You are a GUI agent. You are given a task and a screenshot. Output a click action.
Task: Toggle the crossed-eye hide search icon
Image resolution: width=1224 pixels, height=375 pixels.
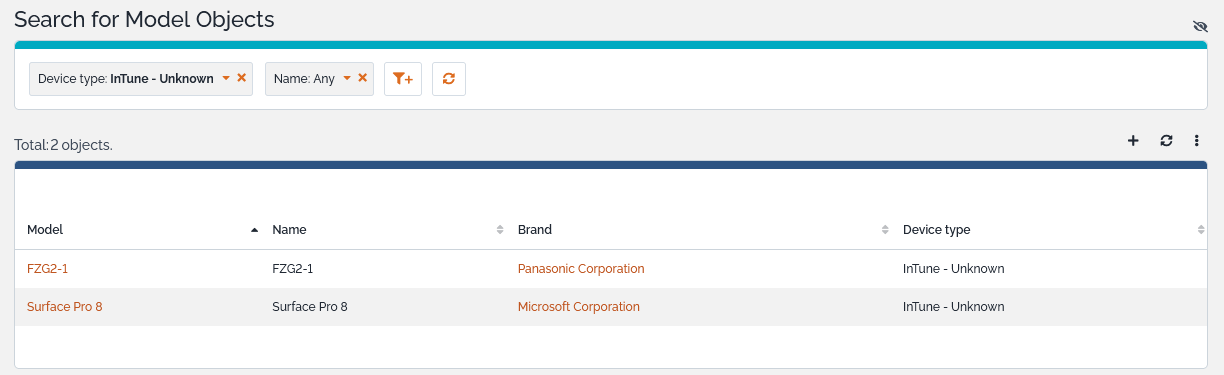point(1201,27)
